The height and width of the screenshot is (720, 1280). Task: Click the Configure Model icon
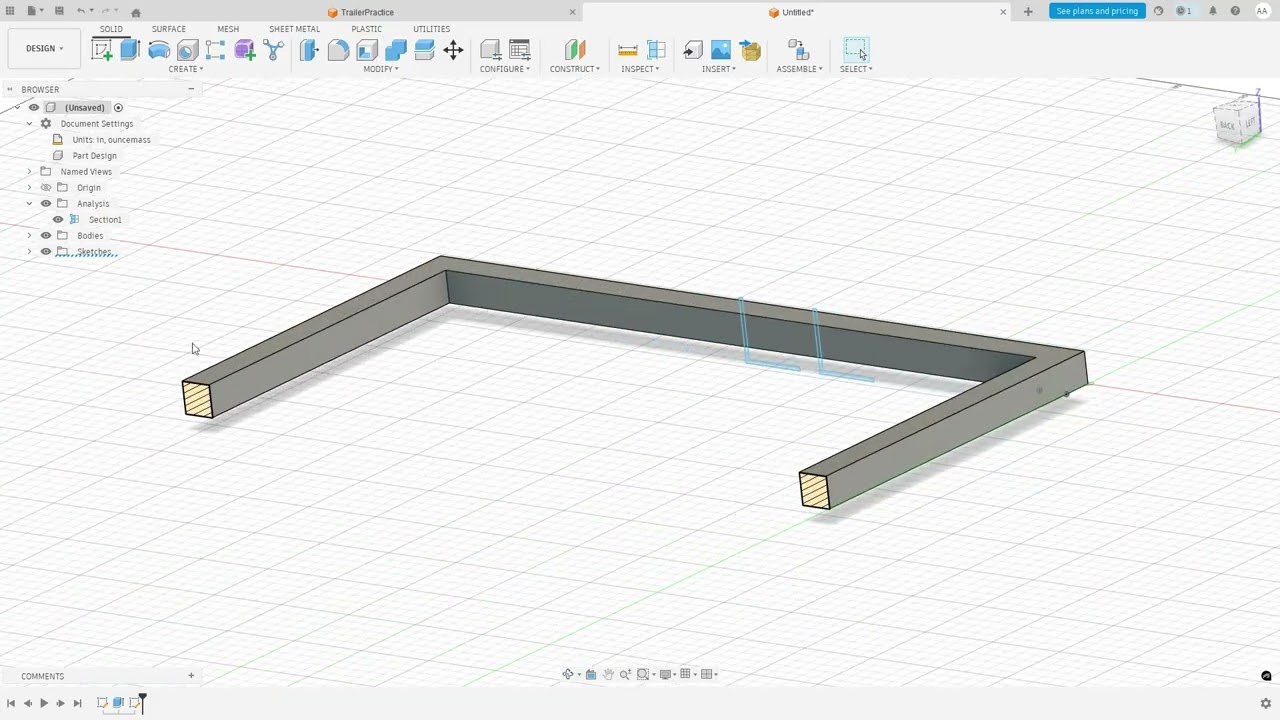click(491, 50)
